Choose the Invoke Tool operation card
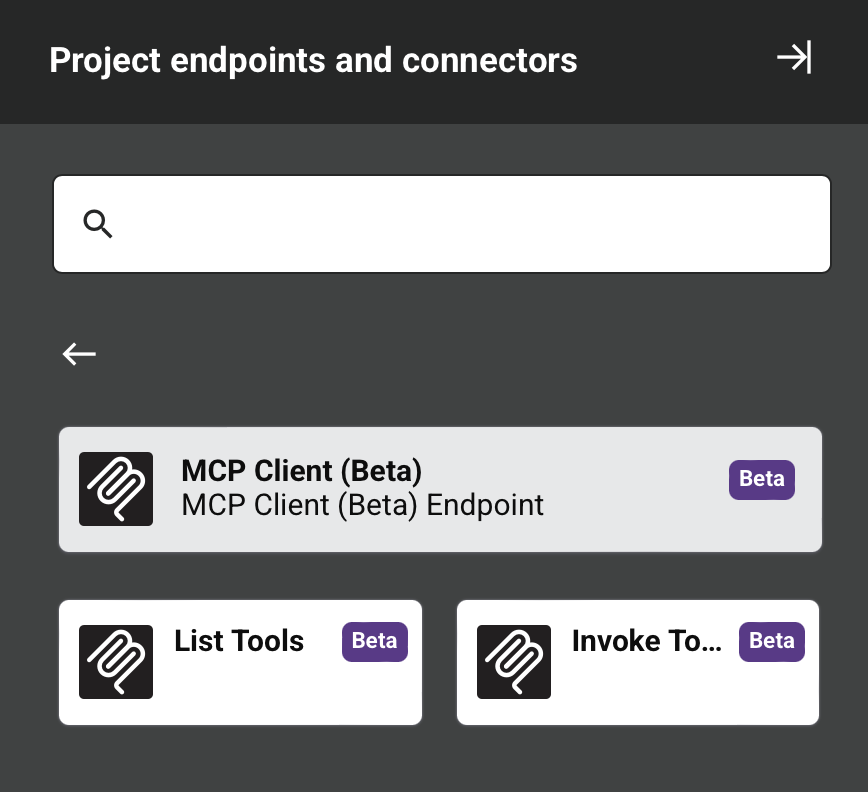Screen dimensions: 868x792 pos(638,662)
